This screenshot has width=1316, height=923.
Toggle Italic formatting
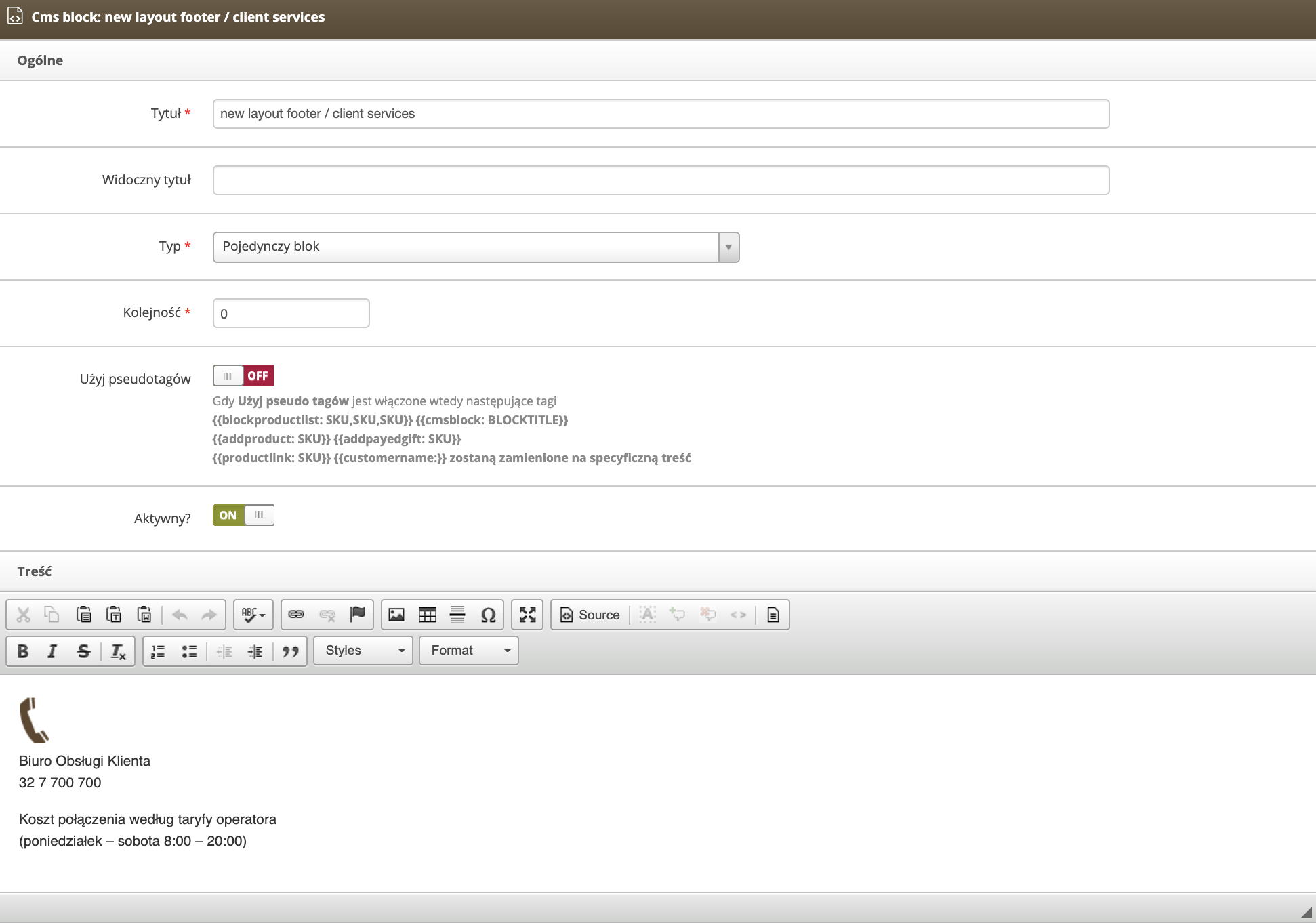point(52,651)
